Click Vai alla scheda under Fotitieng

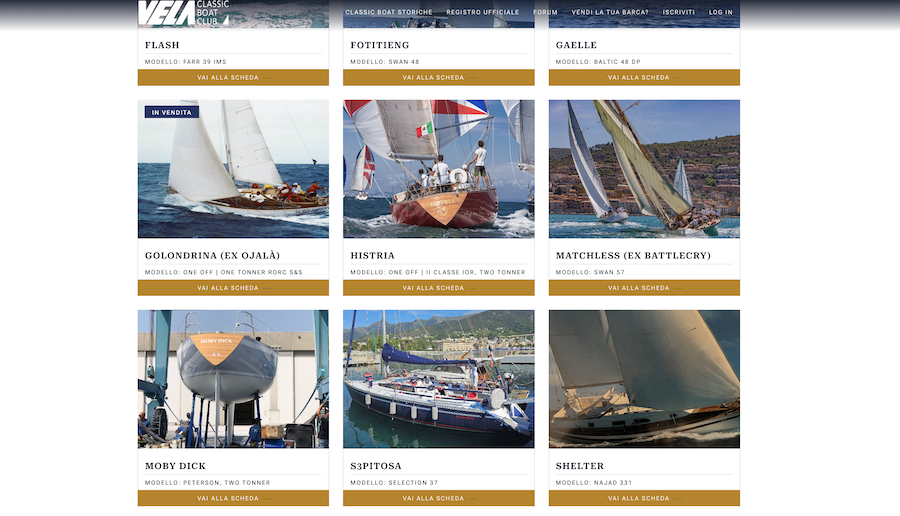(439, 77)
